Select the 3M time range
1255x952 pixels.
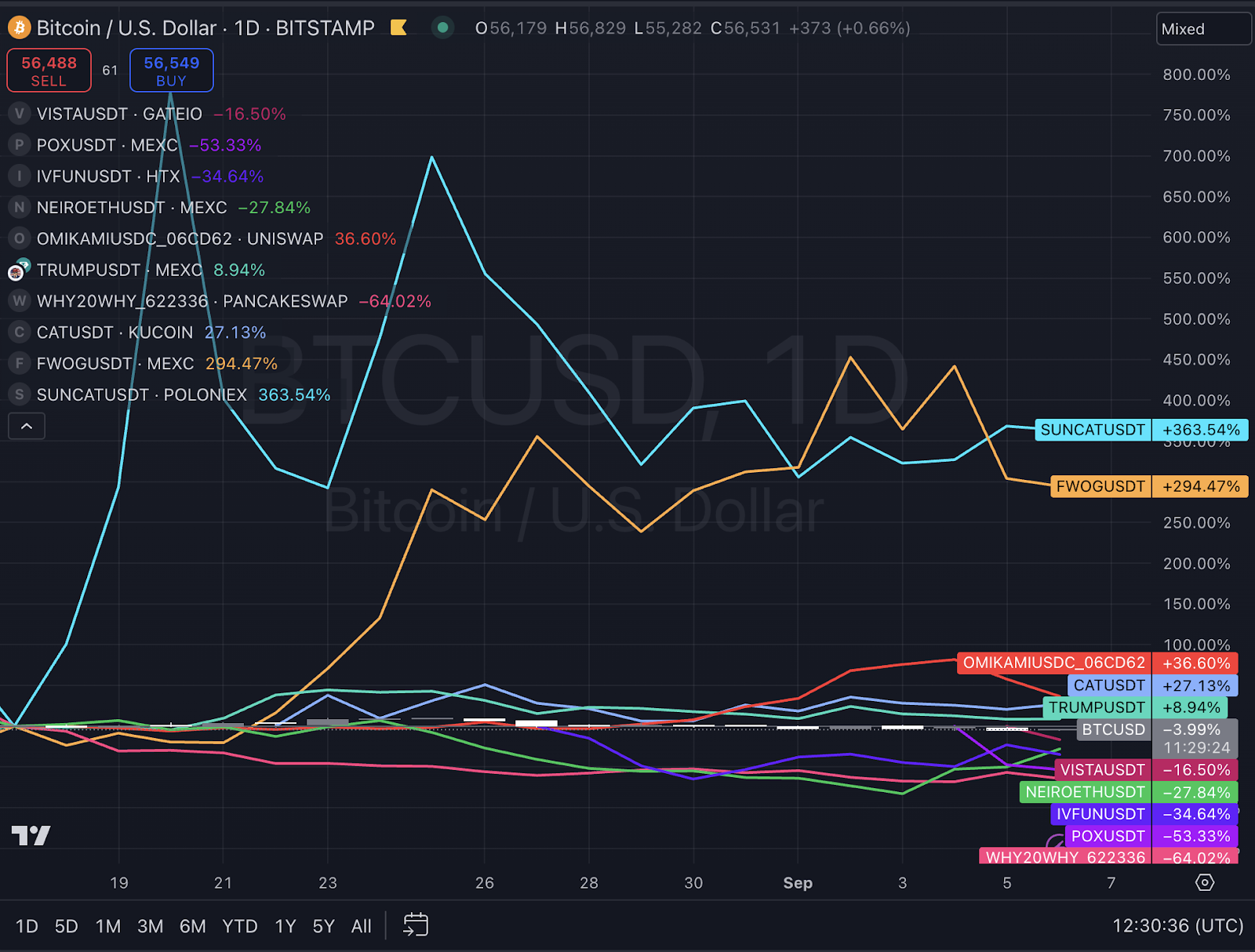pos(150,926)
